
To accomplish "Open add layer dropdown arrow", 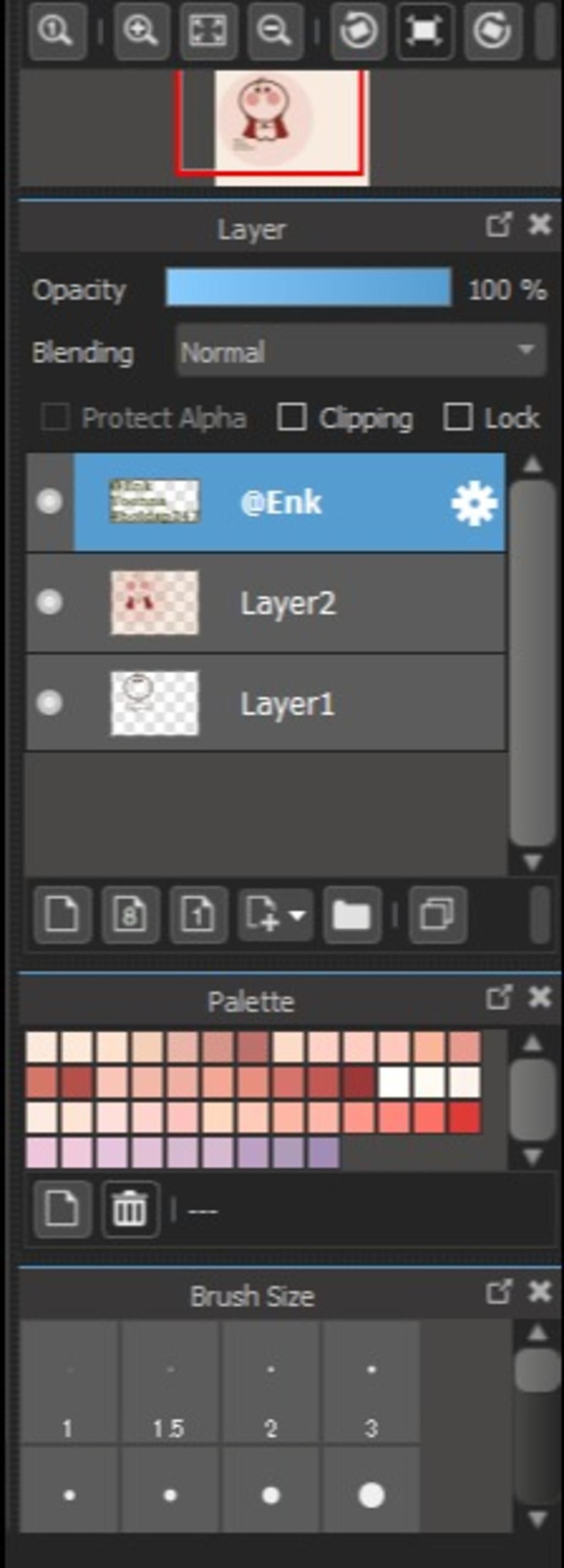I will click(297, 915).
